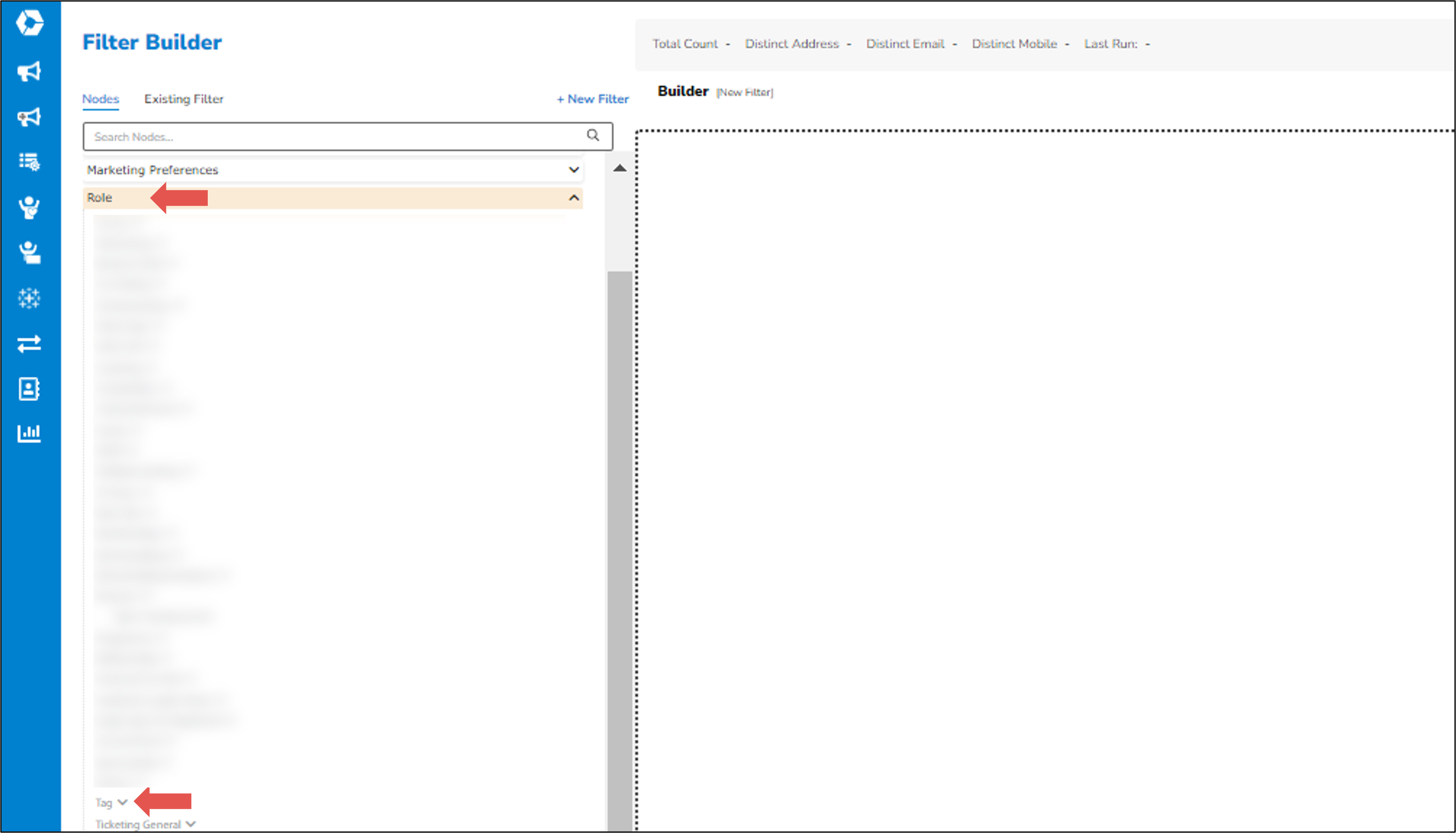Open the solid megaphone campaigns icon
Viewport: 1456px width, 833px height.
[x=29, y=71]
